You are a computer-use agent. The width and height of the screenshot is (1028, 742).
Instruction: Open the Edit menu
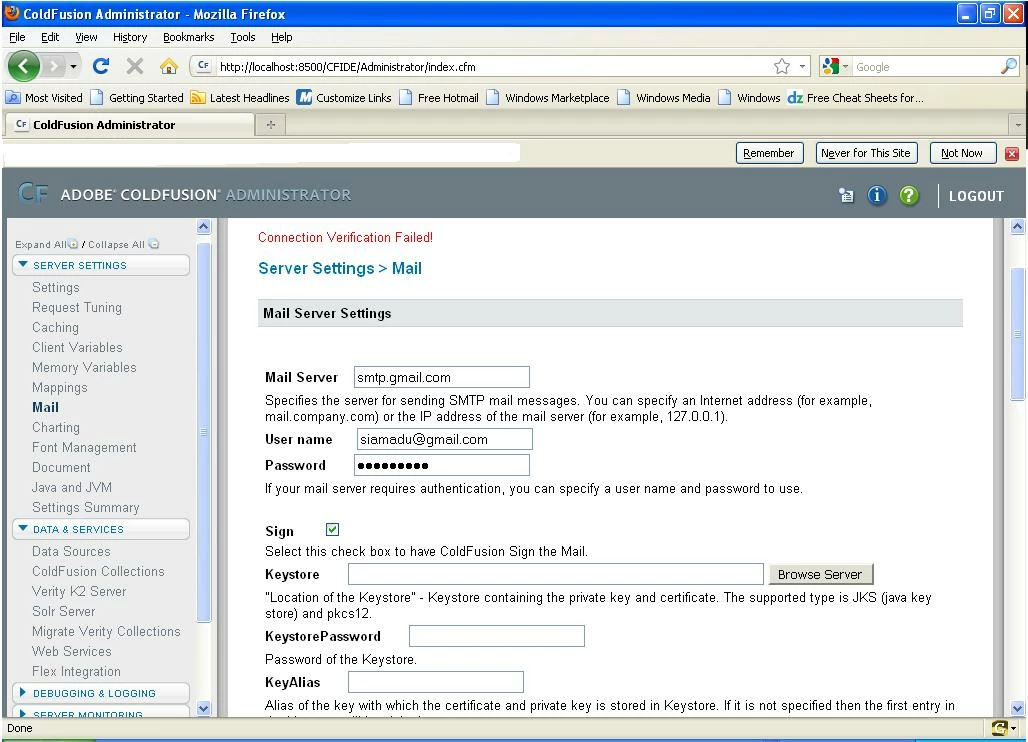click(50, 37)
